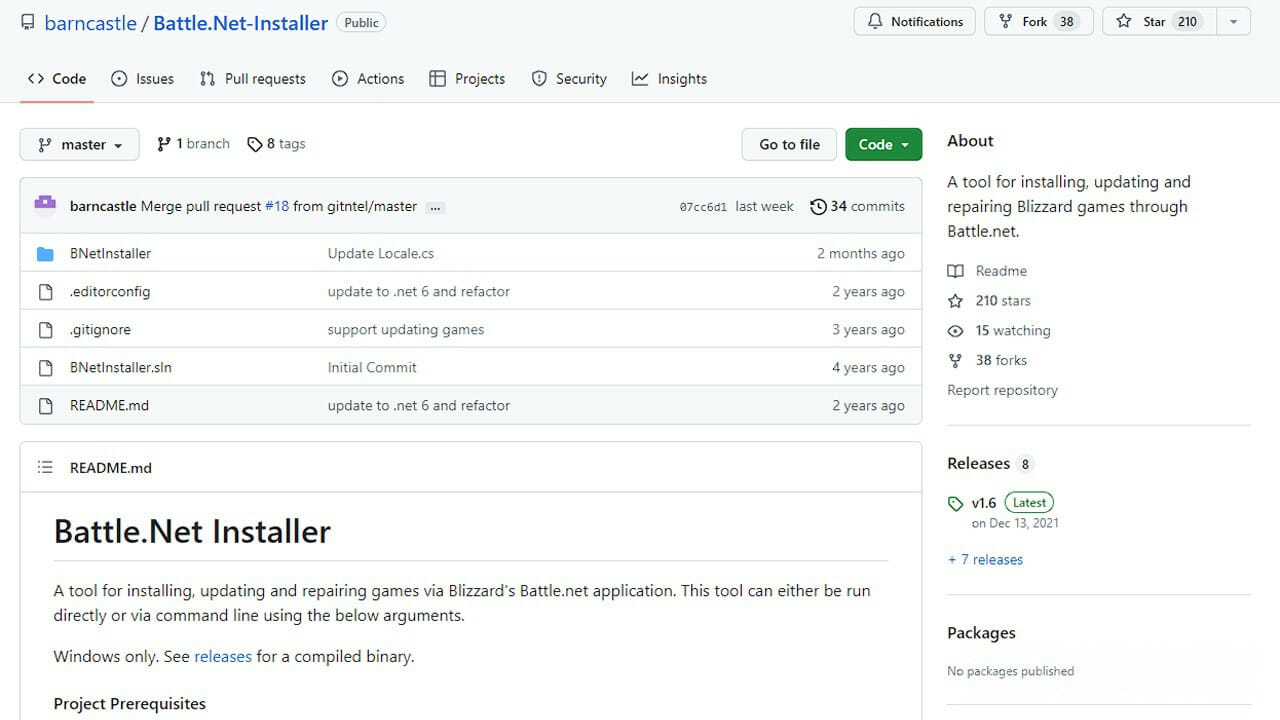This screenshot has width=1280, height=720.
Task: Open the .gitignore file
Action: [x=100, y=330]
